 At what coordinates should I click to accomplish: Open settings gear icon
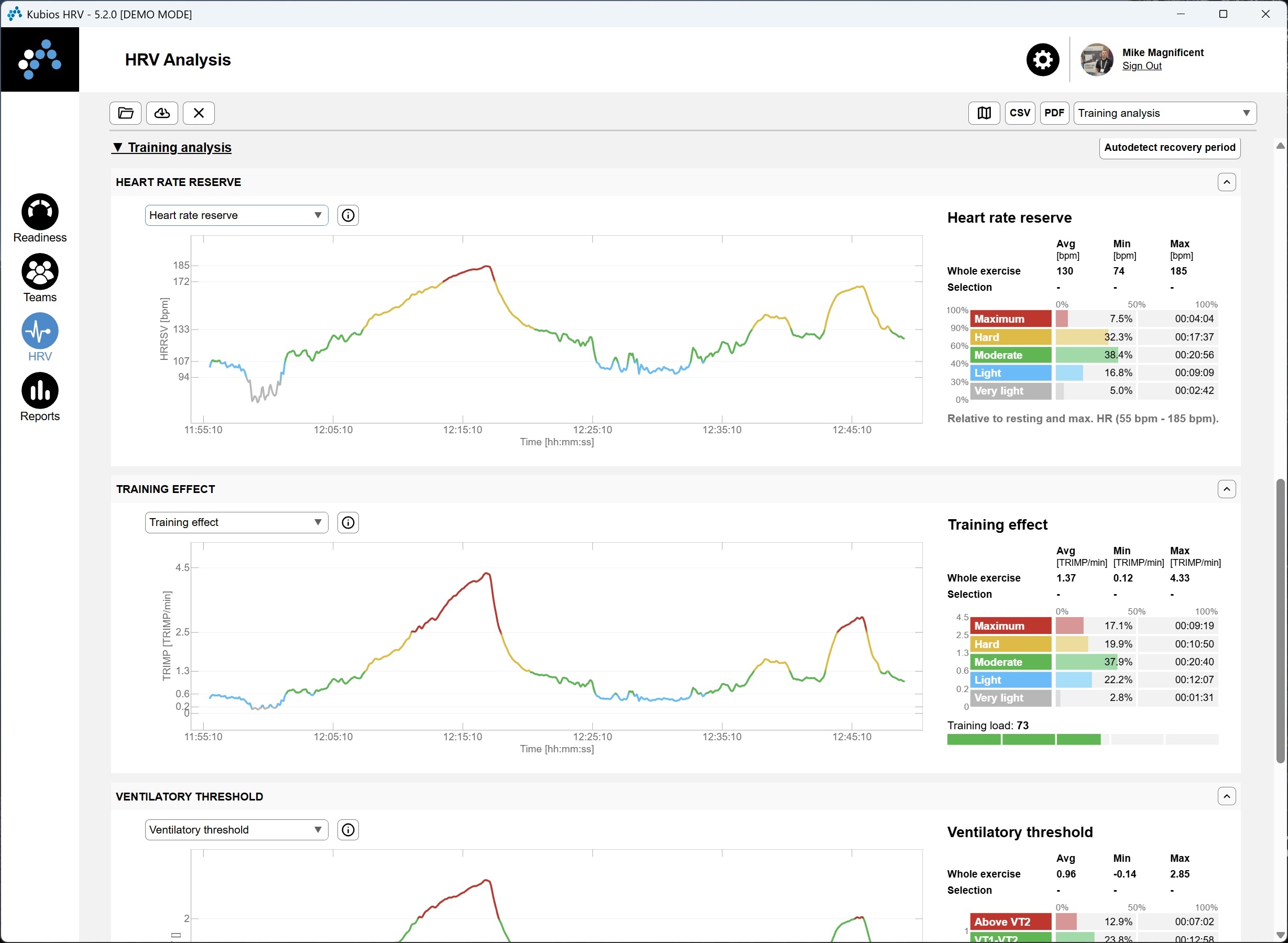[1042, 59]
